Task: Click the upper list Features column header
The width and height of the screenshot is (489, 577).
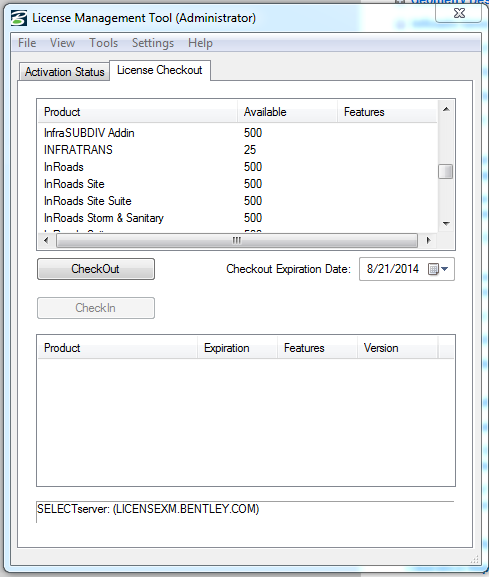Action: point(387,112)
